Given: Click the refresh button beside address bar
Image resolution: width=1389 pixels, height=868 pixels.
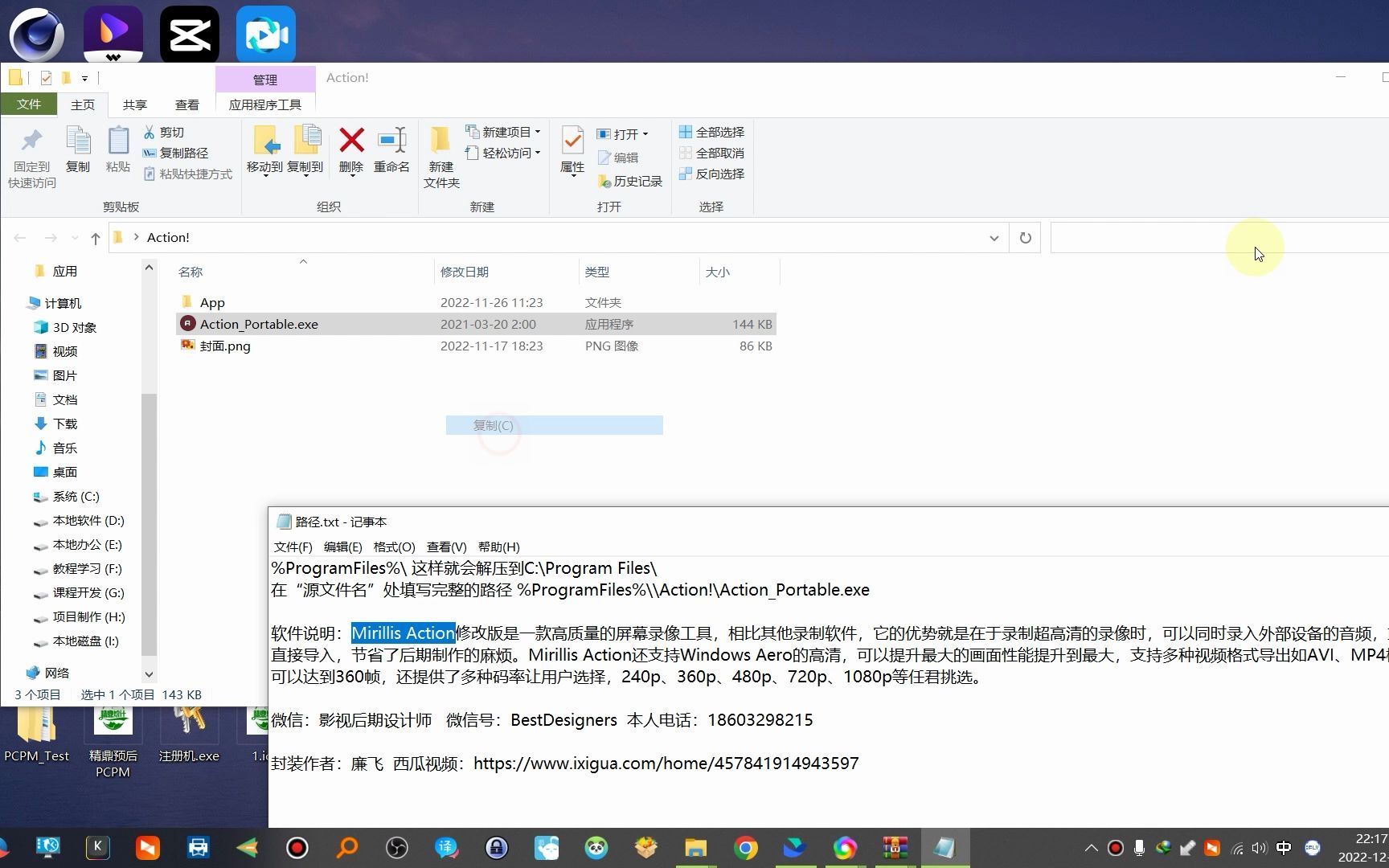Looking at the screenshot, I should click(x=1025, y=238).
